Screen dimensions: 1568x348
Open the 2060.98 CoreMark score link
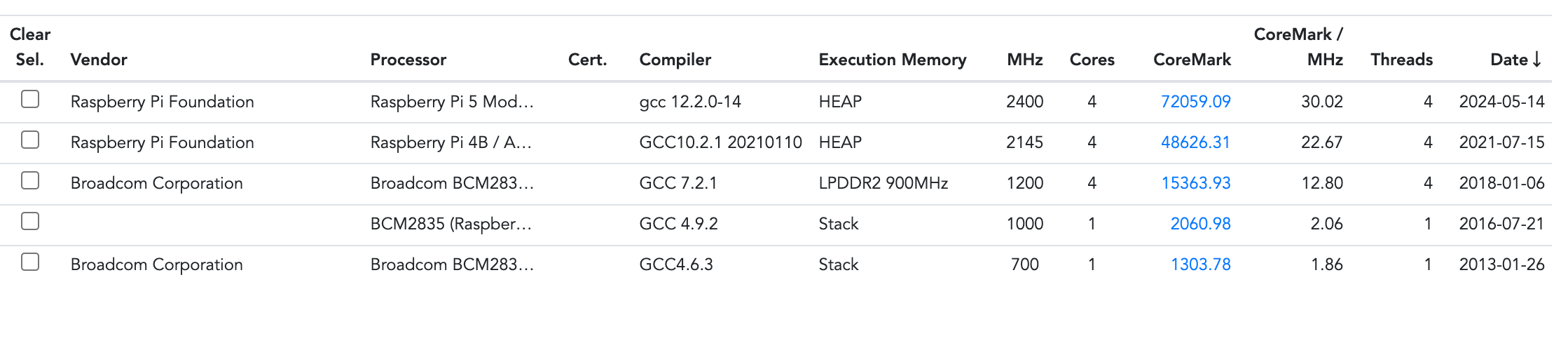1200,224
